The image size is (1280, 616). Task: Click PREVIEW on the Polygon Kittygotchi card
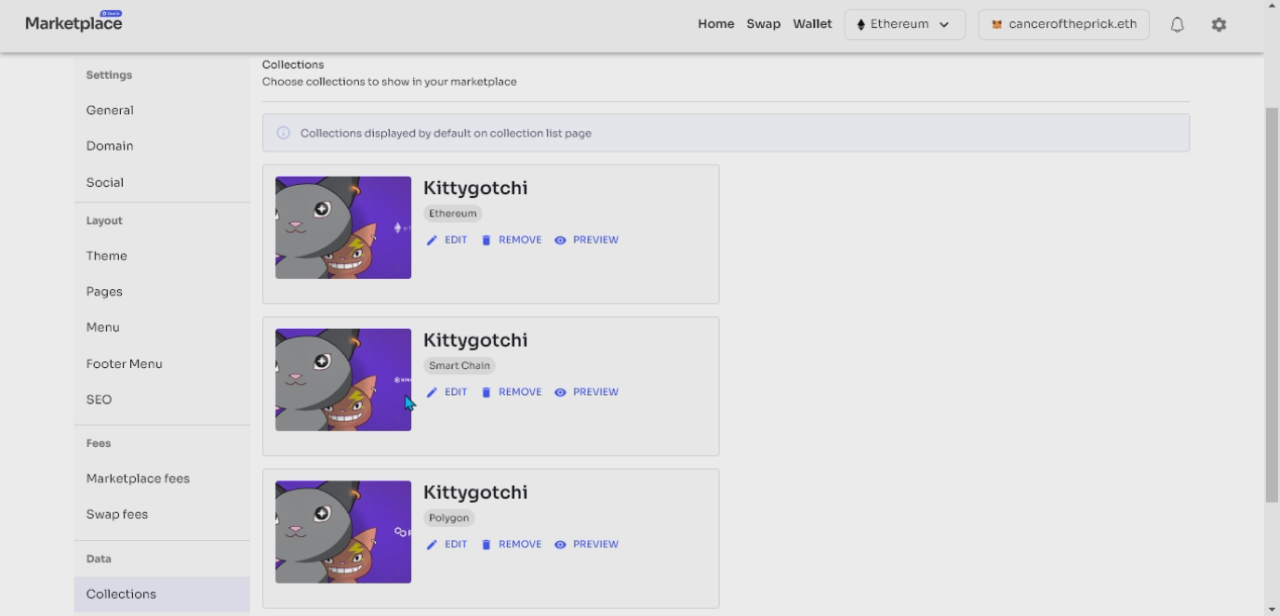pyautogui.click(x=586, y=544)
